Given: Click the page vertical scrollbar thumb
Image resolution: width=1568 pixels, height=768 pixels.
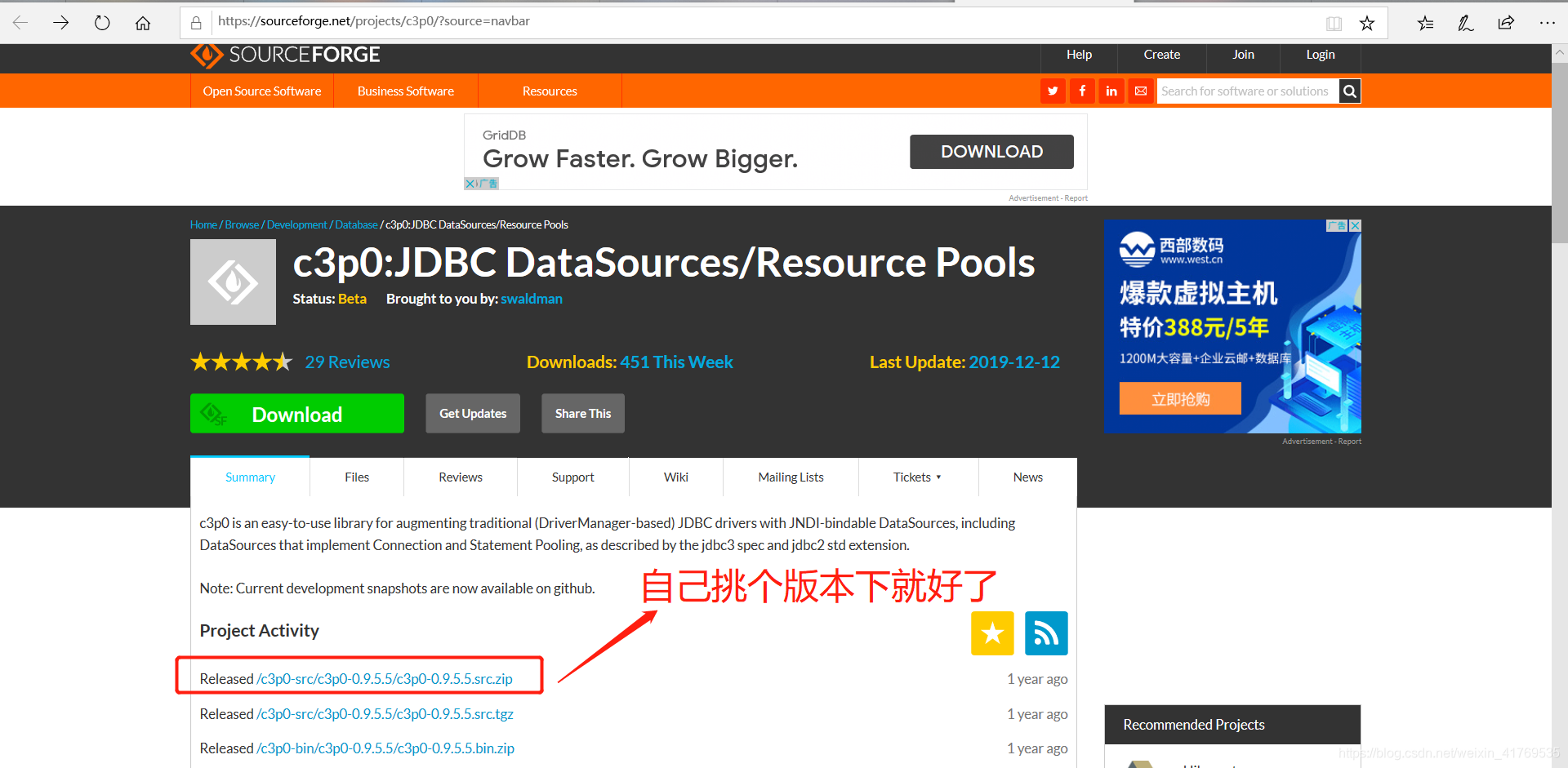Looking at the screenshot, I should click(x=1559, y=153).
